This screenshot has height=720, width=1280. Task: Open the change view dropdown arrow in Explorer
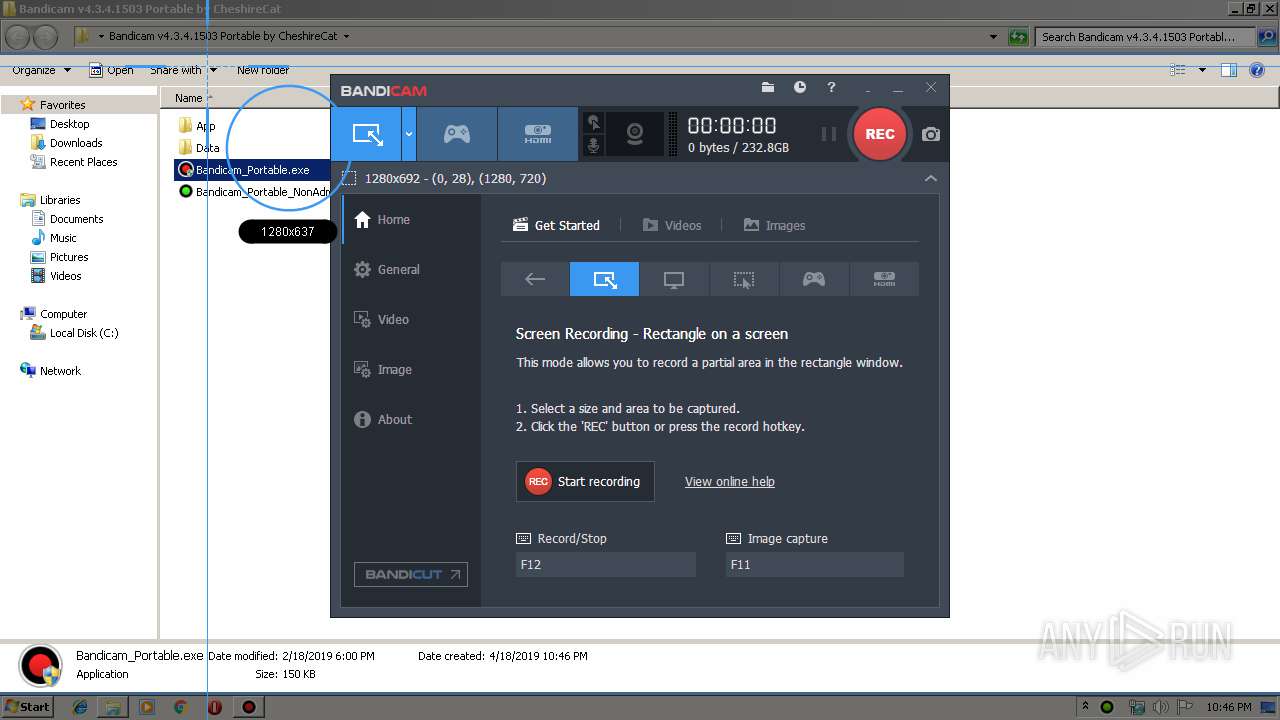tap(1202, 70)
